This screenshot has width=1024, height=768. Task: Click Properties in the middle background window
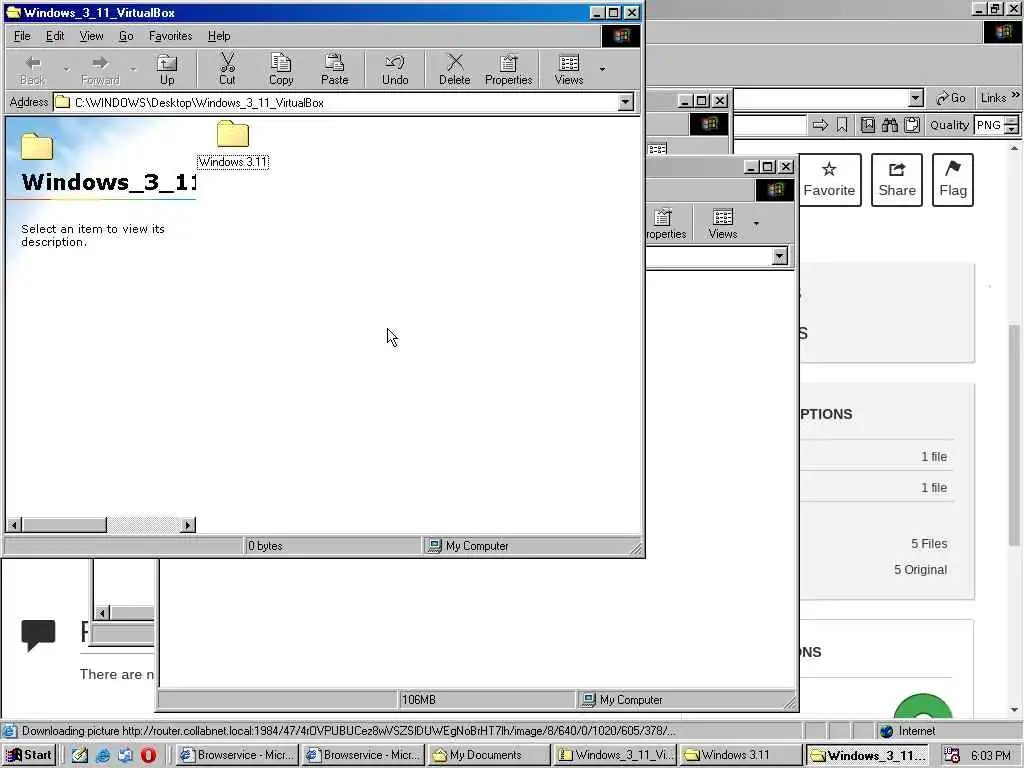tap(665, 223)
